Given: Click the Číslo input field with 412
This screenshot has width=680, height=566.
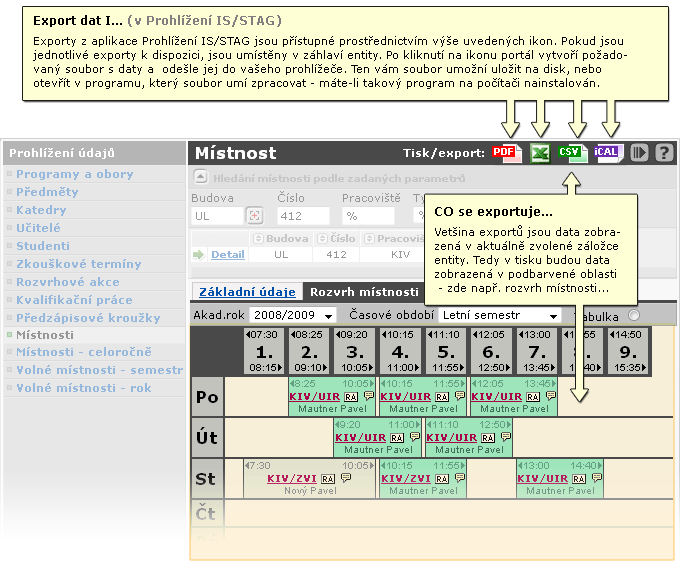Looking at the screenshot, I should [x=303, y=216].
